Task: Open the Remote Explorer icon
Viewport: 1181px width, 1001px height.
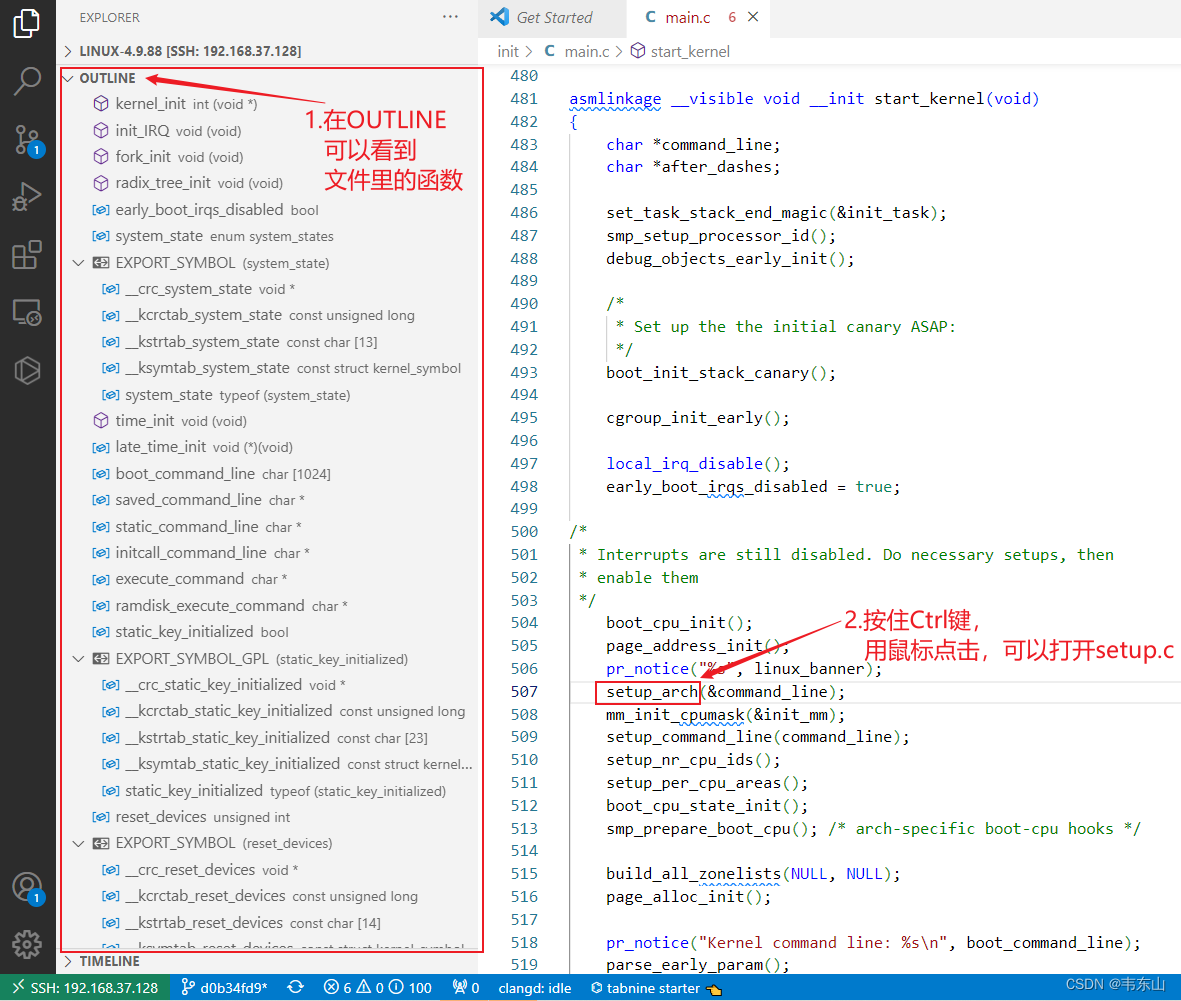Action: pyautogui.click(x=27, y=312)
